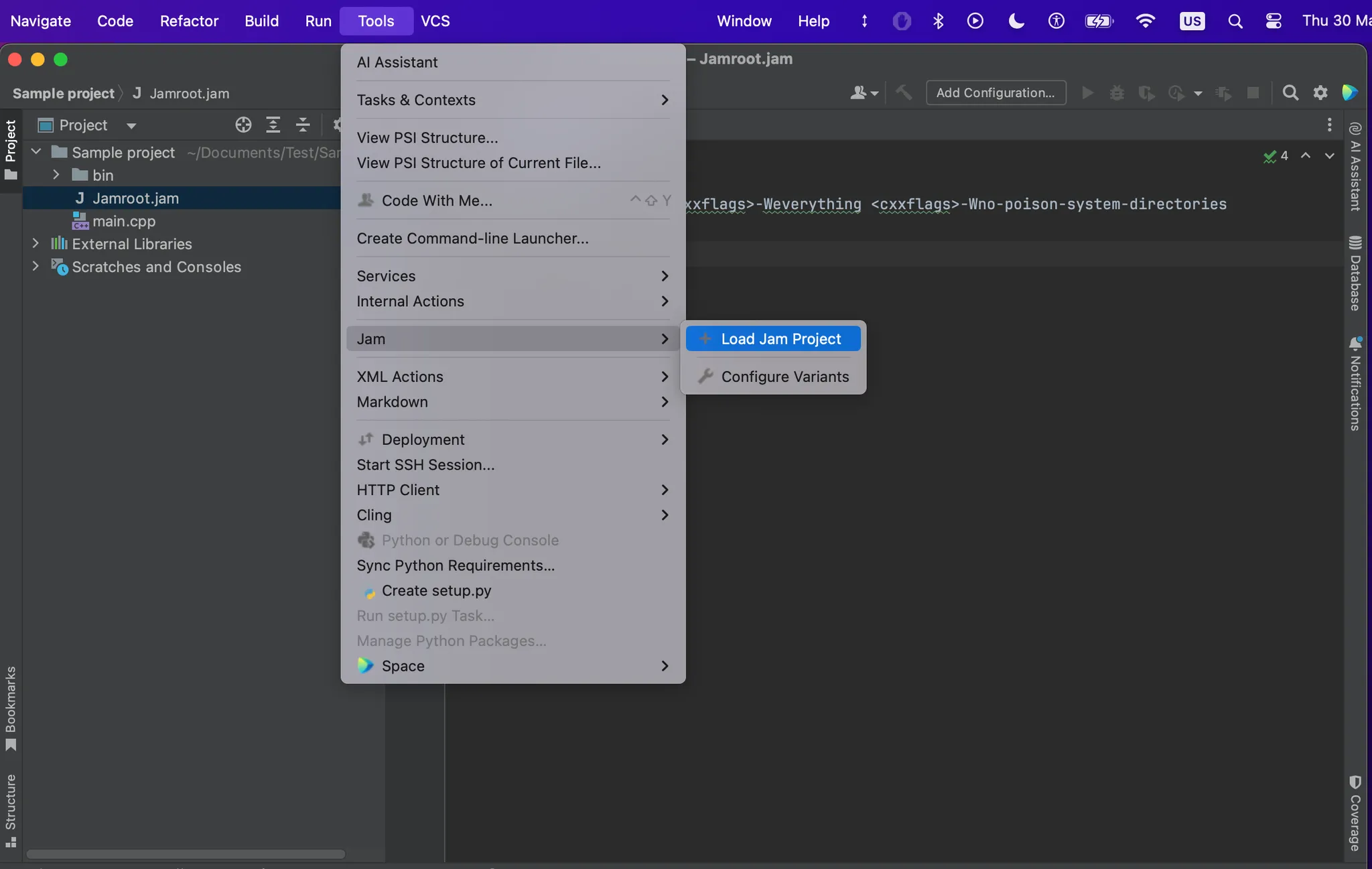Toggle Do Not Disturb moon icon
The image size is (1372, 869).
(1016, 21)
